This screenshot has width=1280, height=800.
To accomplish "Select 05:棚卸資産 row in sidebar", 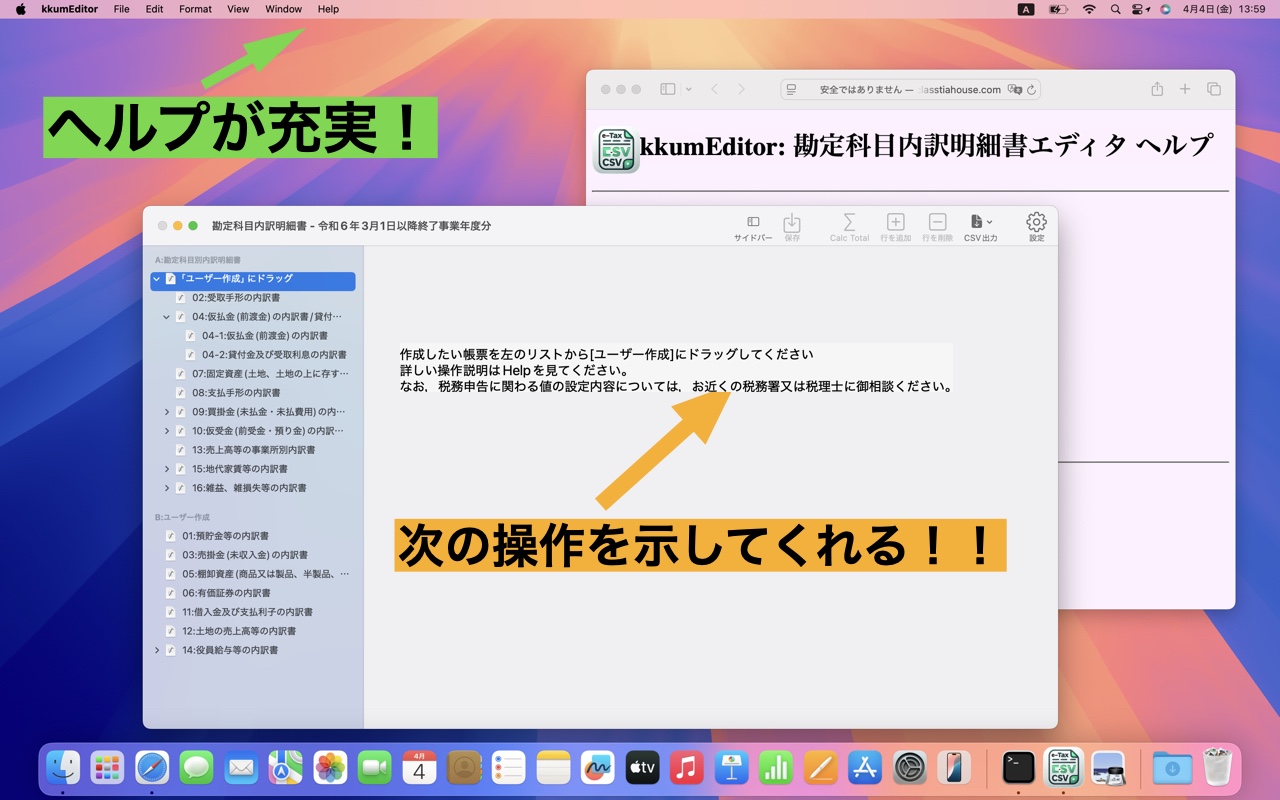I will (x=253, y=574).
